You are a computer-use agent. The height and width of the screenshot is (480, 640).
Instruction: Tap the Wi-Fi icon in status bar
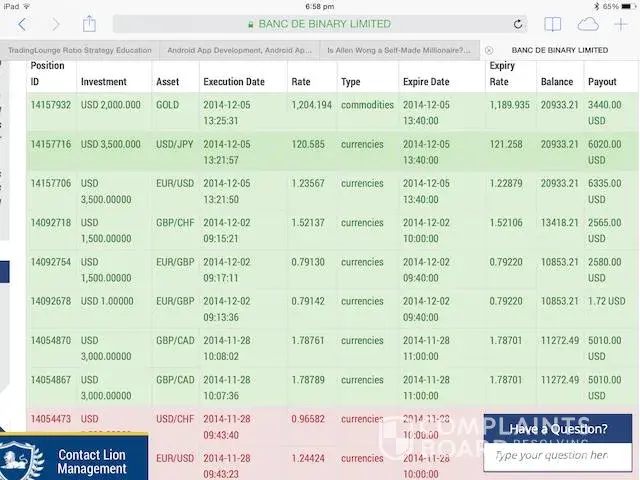[26, 7]
